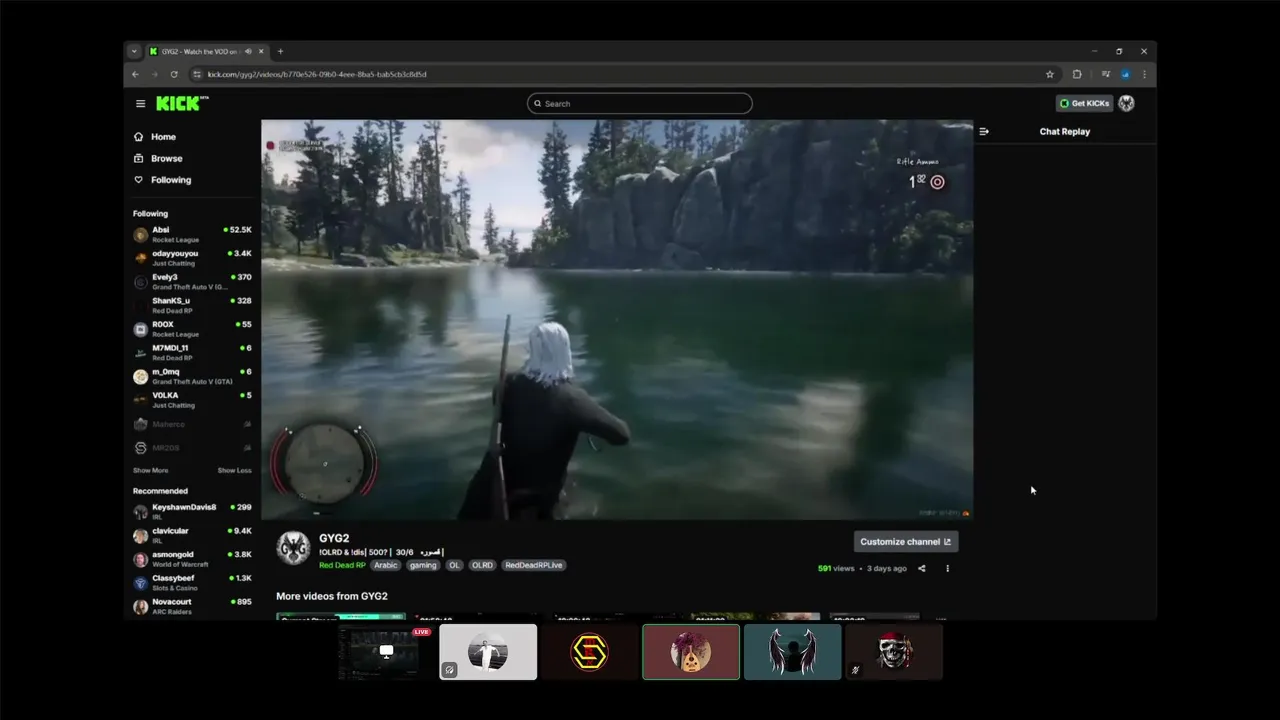
Task: Click the Search field
Action: tap(640, 103)
